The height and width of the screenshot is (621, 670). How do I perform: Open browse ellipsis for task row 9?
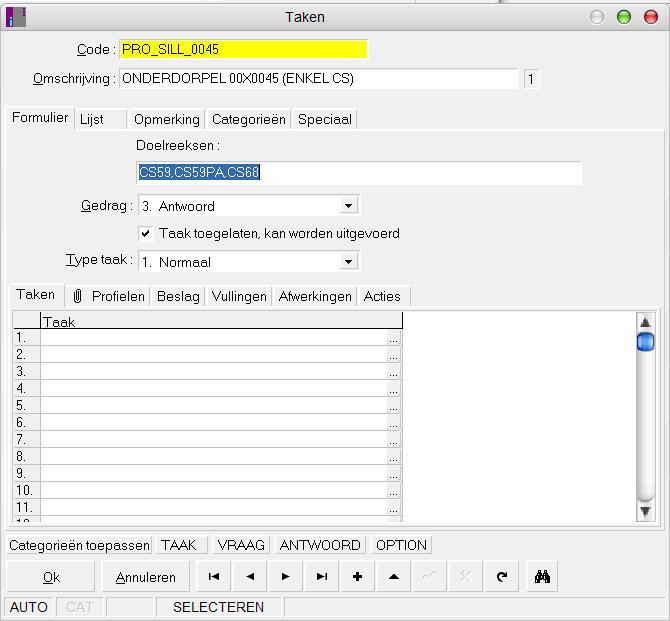tap(394, 474)
